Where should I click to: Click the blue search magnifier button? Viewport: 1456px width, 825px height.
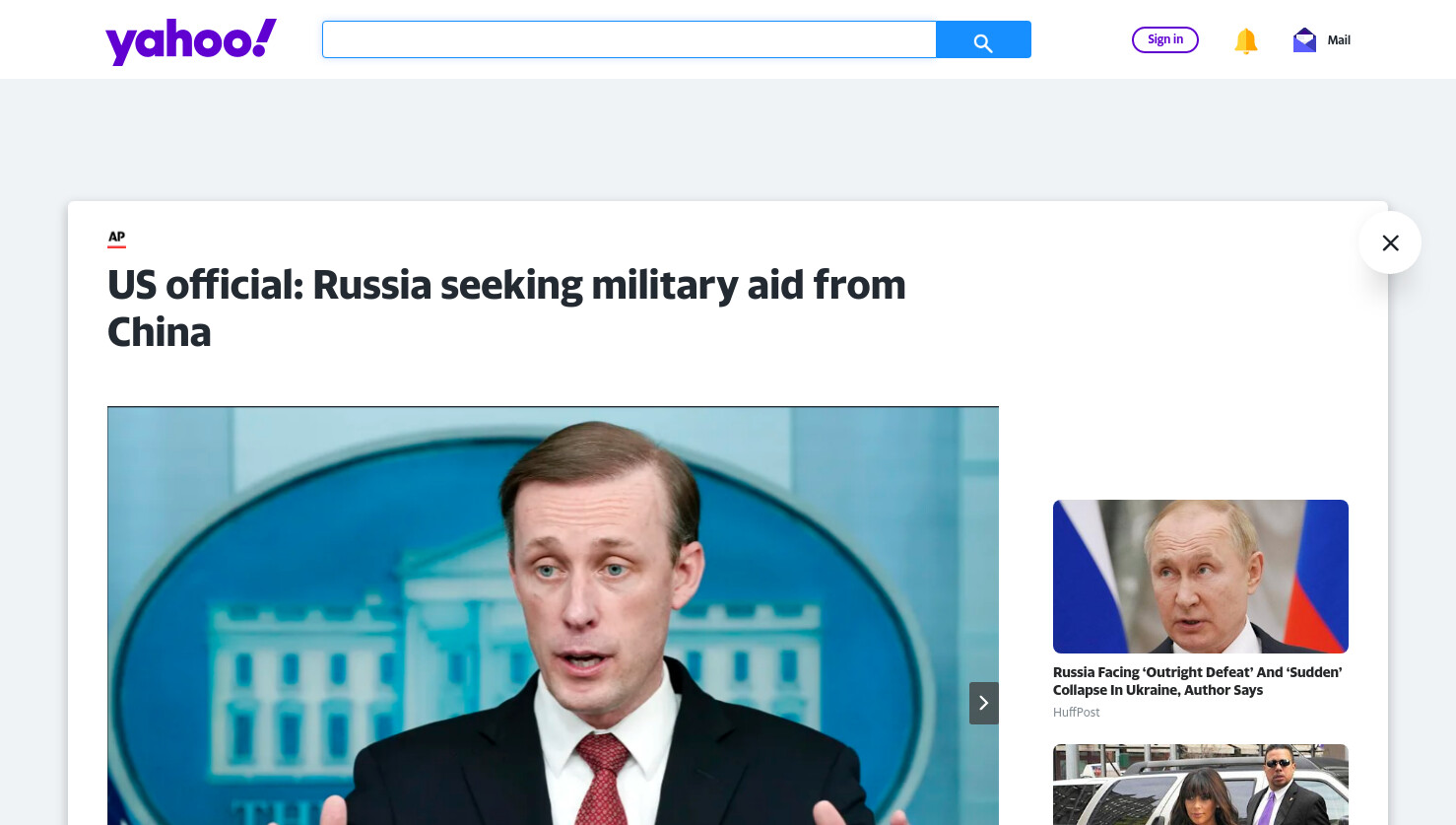click(983, 39)
